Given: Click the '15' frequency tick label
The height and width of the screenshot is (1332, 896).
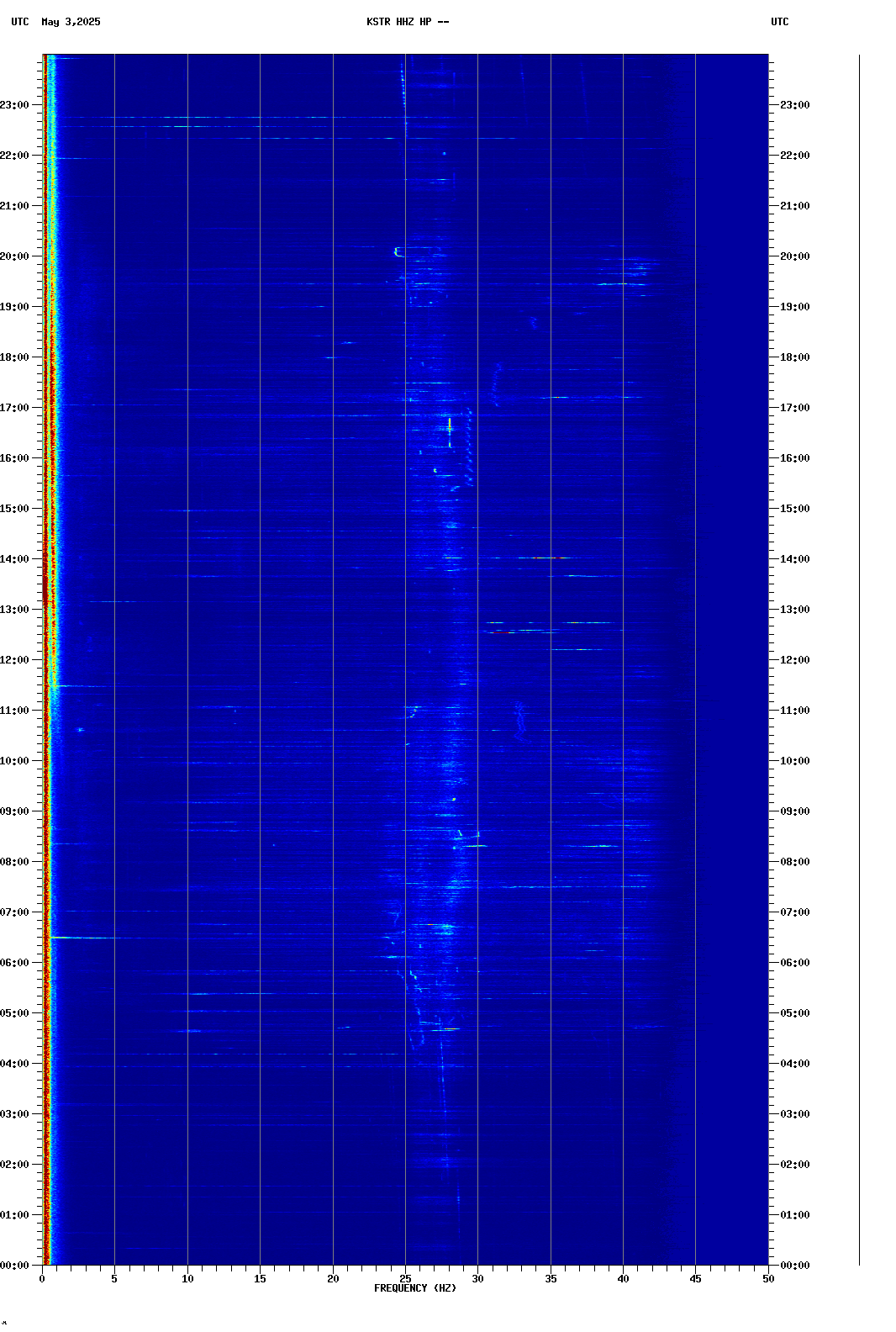Looking at the screenshot, I should coord(260,1279).
